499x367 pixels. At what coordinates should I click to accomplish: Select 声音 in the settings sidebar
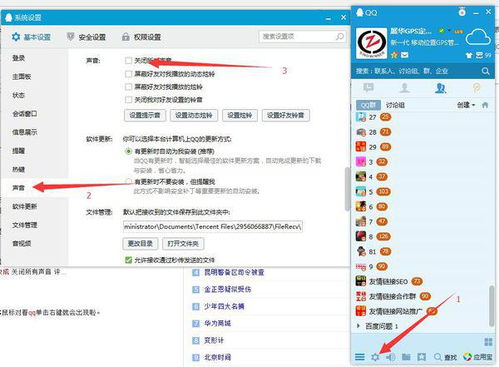tap(19, 188)
